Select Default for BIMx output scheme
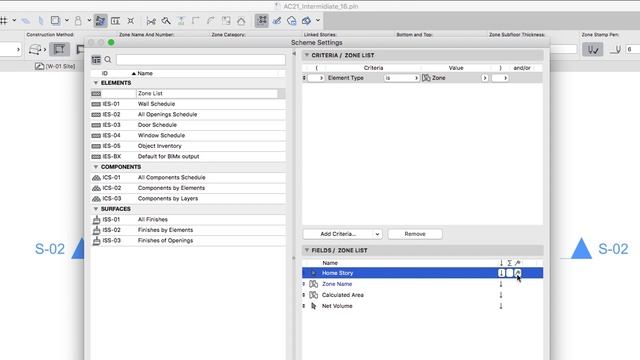 point(188,157)
